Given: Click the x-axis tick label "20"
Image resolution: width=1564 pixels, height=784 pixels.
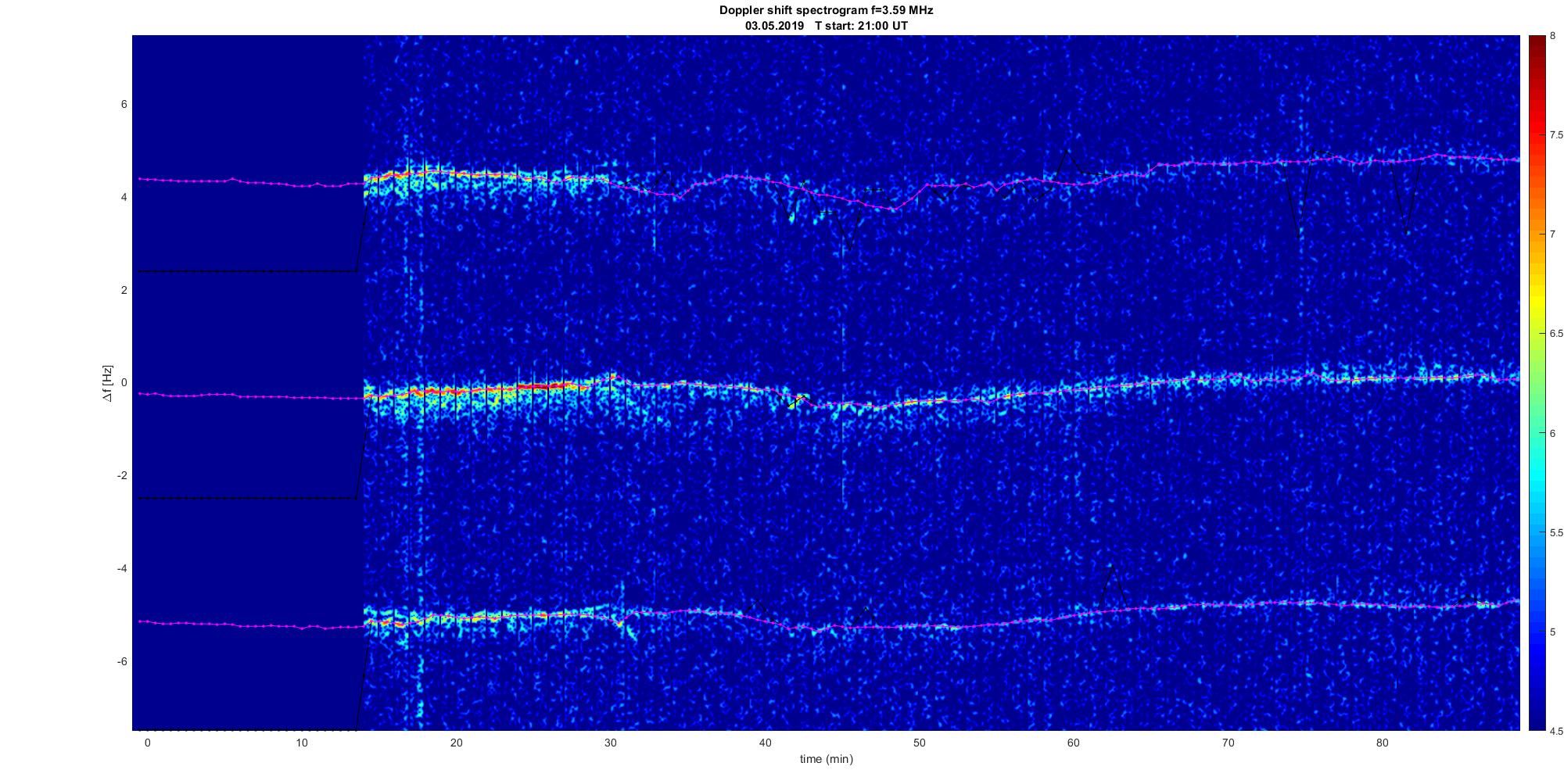Looking at the screenshot, I should coord(456,743).
